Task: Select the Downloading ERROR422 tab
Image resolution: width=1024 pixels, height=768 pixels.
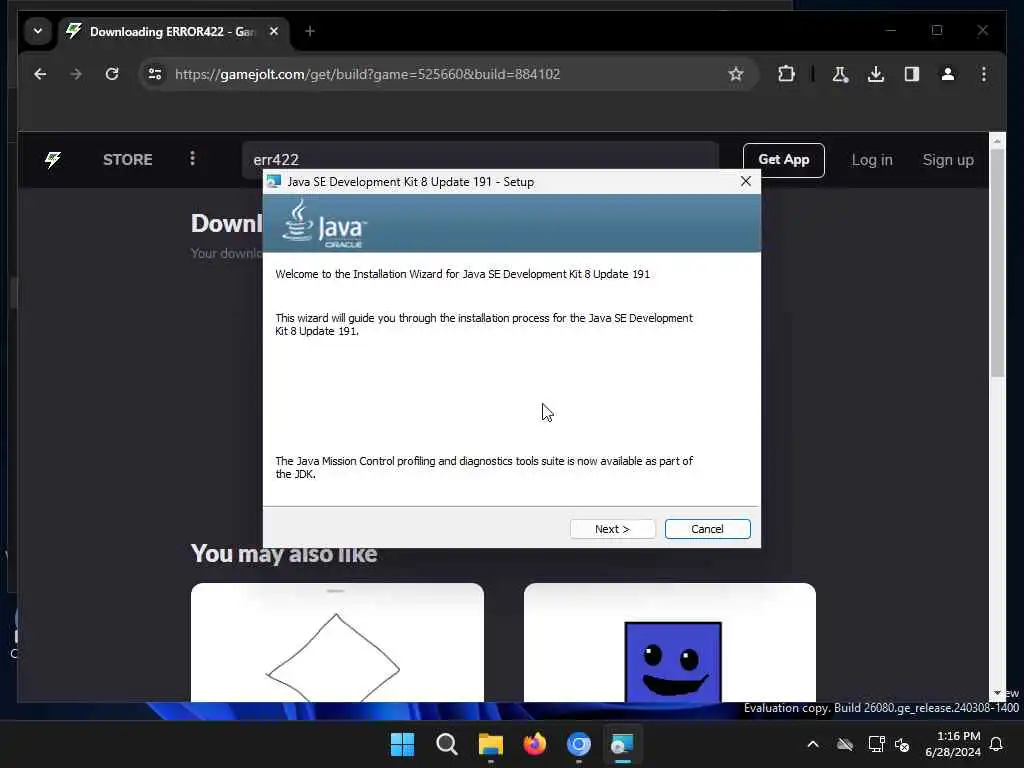Action: click(x=172, y=31)
